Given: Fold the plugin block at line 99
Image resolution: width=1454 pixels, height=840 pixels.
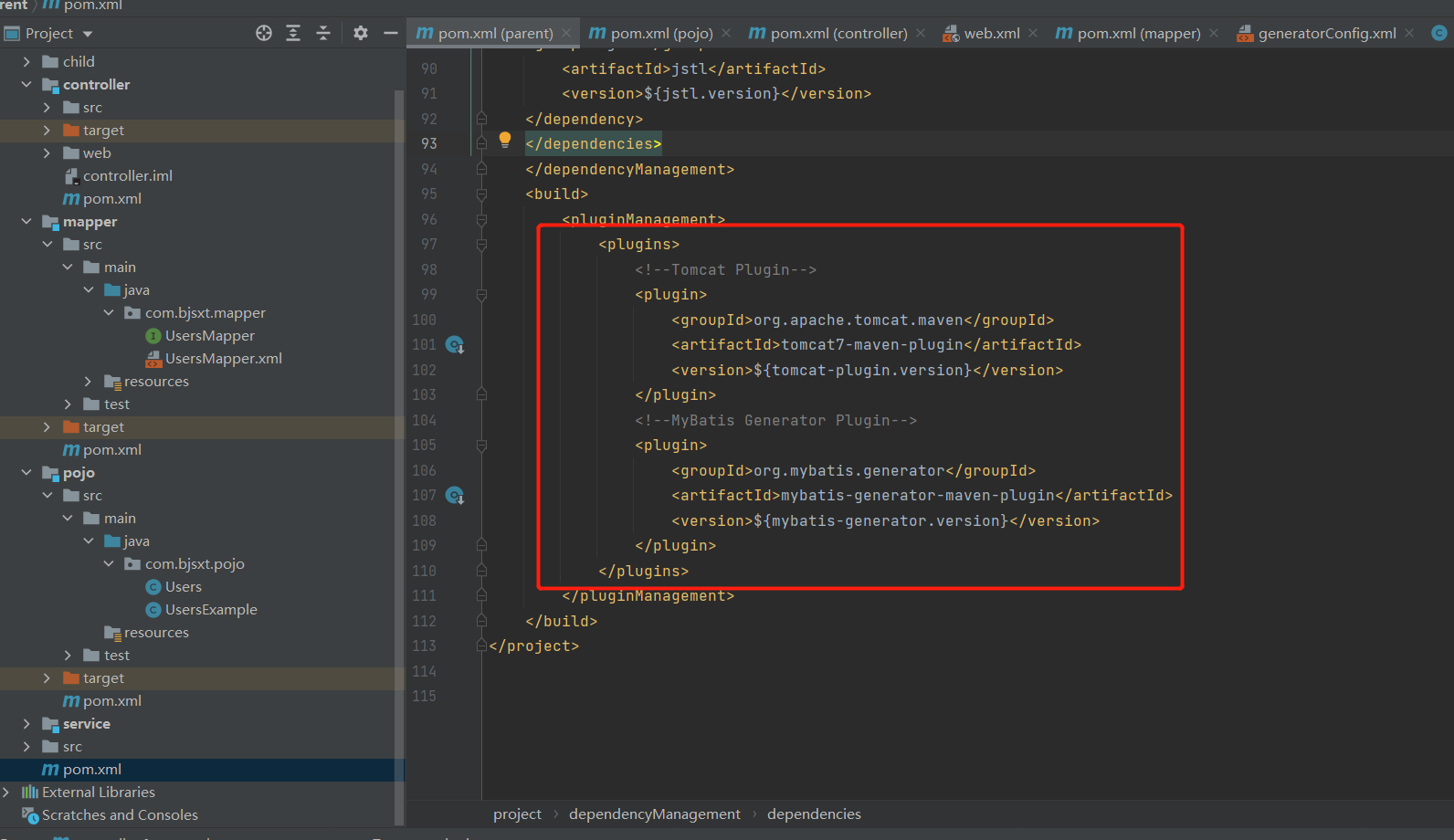Looking at the screenshot, I should coord(481,295).
